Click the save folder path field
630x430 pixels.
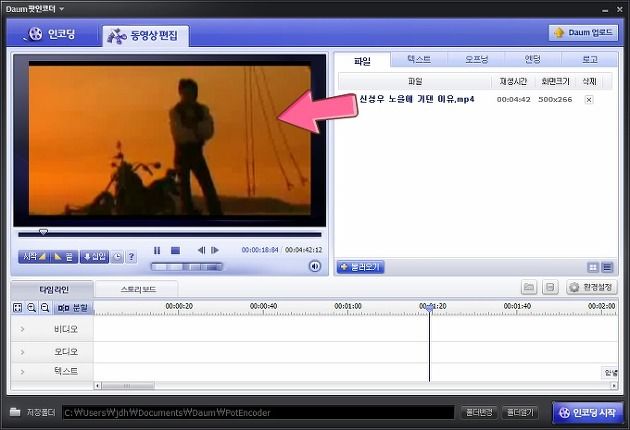coord(258,412)
